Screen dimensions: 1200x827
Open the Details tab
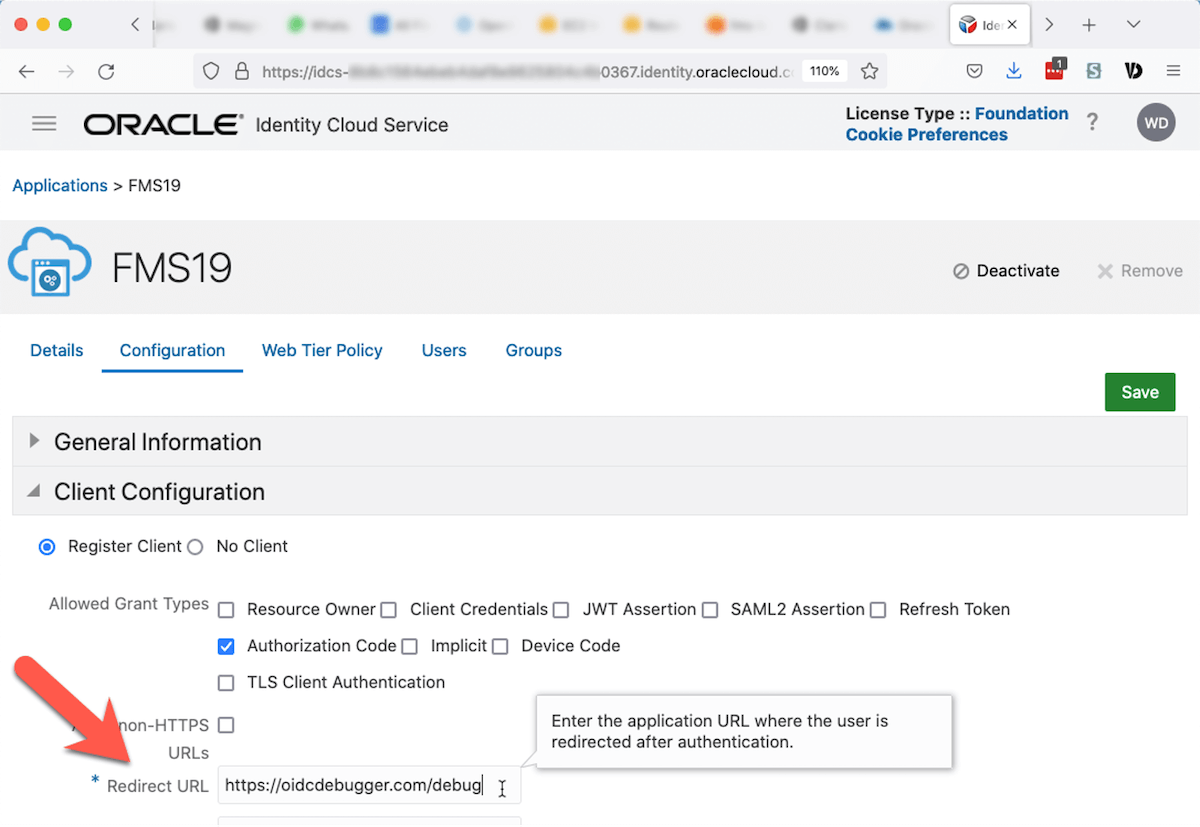pos(57,351)
